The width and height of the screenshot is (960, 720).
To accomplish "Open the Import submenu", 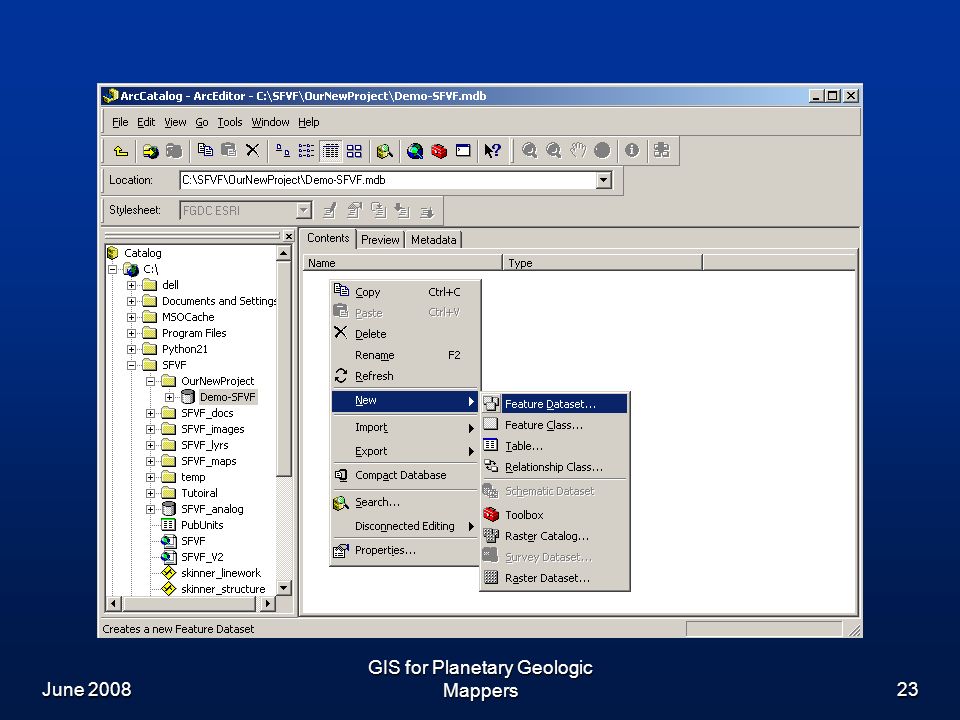I will [405, 427].
